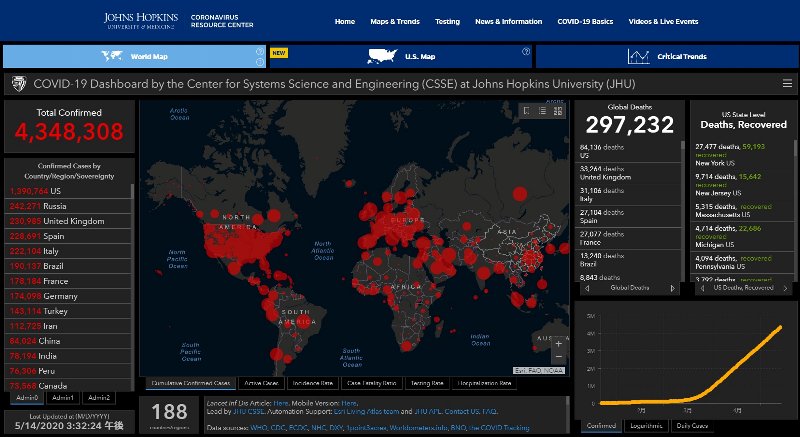Switch list to Admin1 level
The height and width of the screenshot is (437, 800).
(63, 398)
